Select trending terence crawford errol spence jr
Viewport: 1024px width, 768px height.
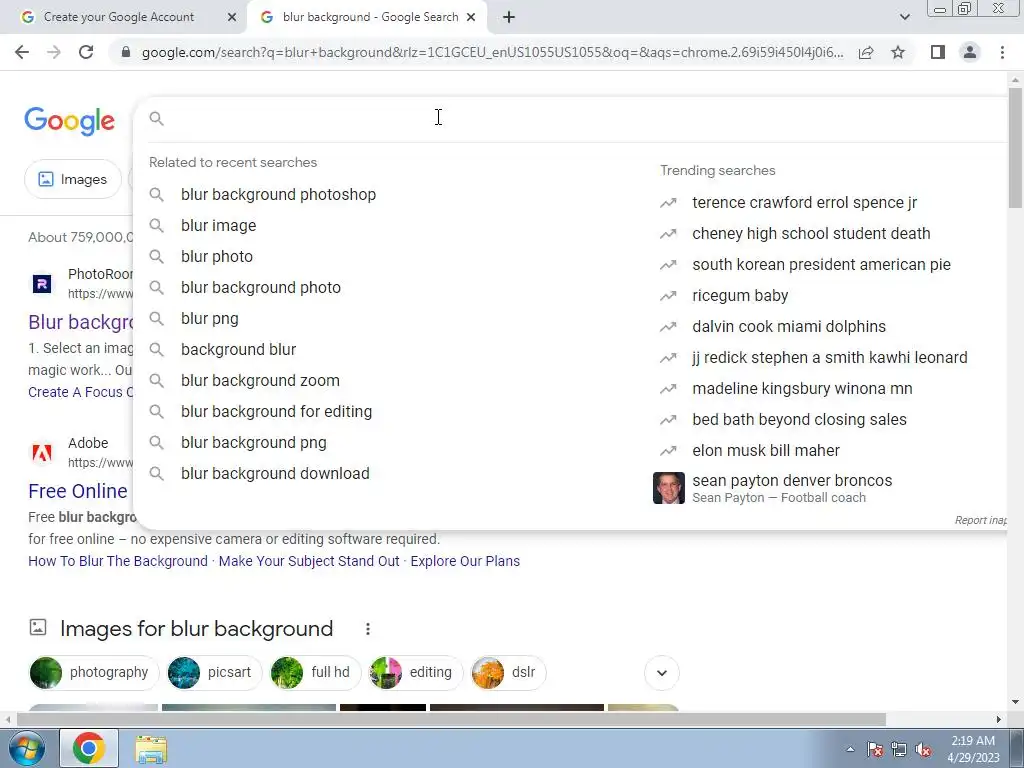pyautogui.click(x=805, y=202)
